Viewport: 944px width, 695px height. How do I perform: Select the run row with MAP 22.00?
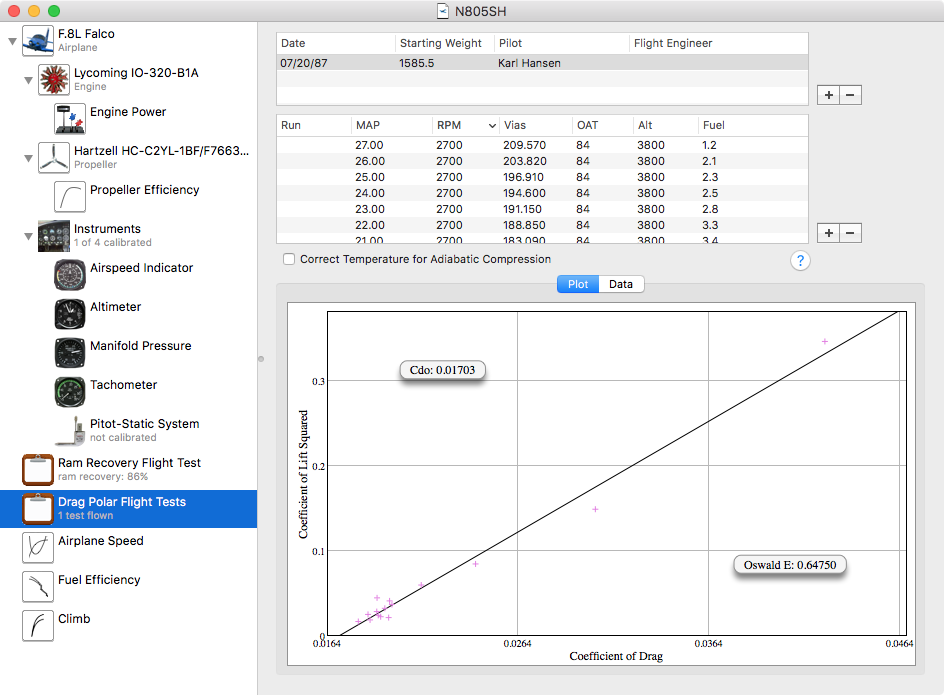pyautogui.click(x=542, y=225)
